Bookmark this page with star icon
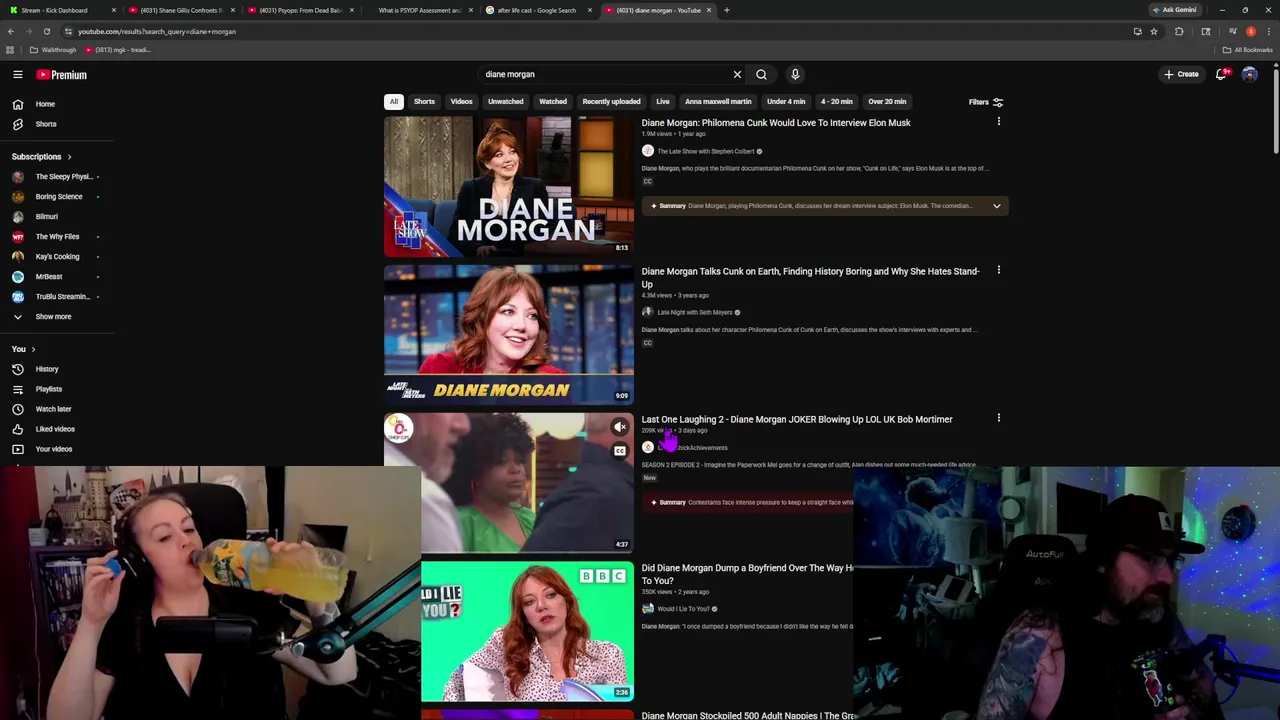Image resolution: width=1280 pixels, height=720 pixels. tap(1154, 31)
